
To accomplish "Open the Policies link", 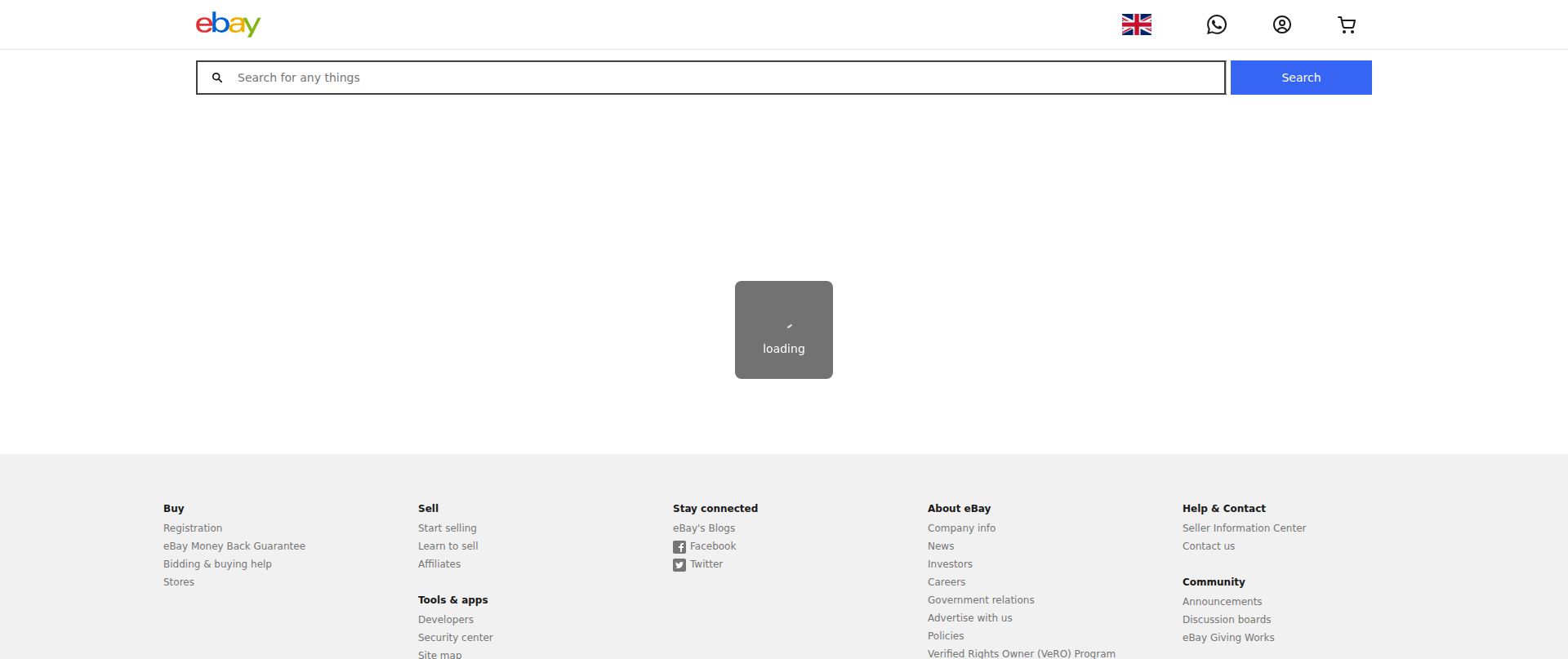I will pos(946,636).
